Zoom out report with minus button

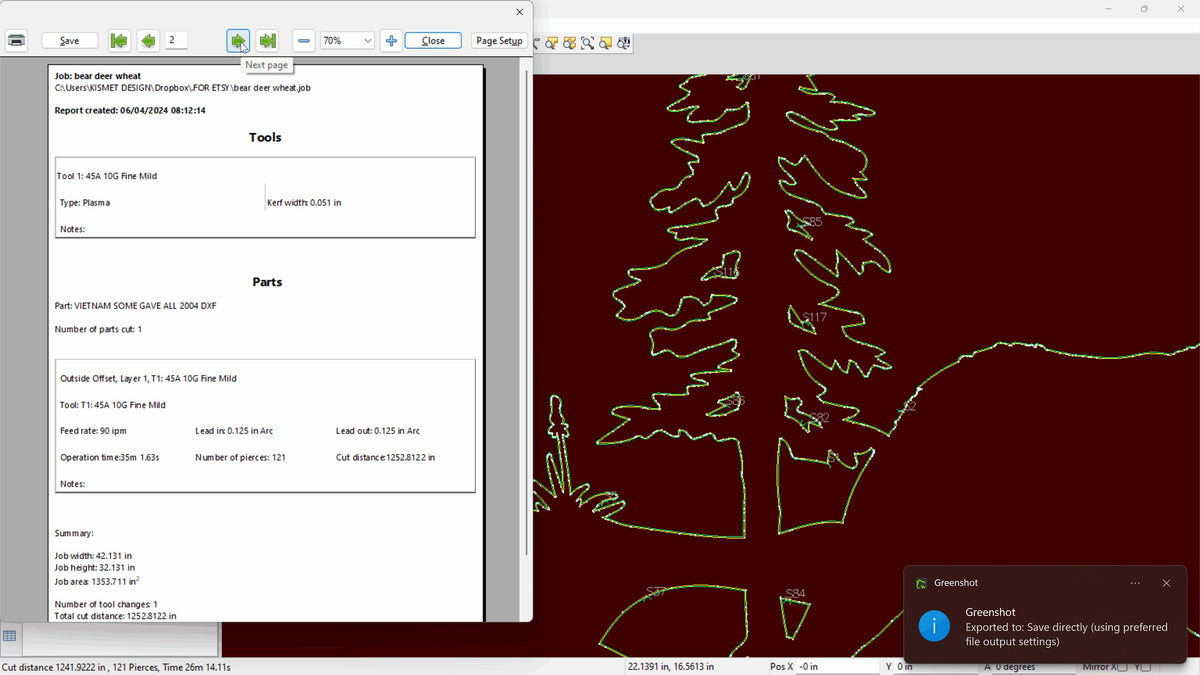click(x=304, y=41)
